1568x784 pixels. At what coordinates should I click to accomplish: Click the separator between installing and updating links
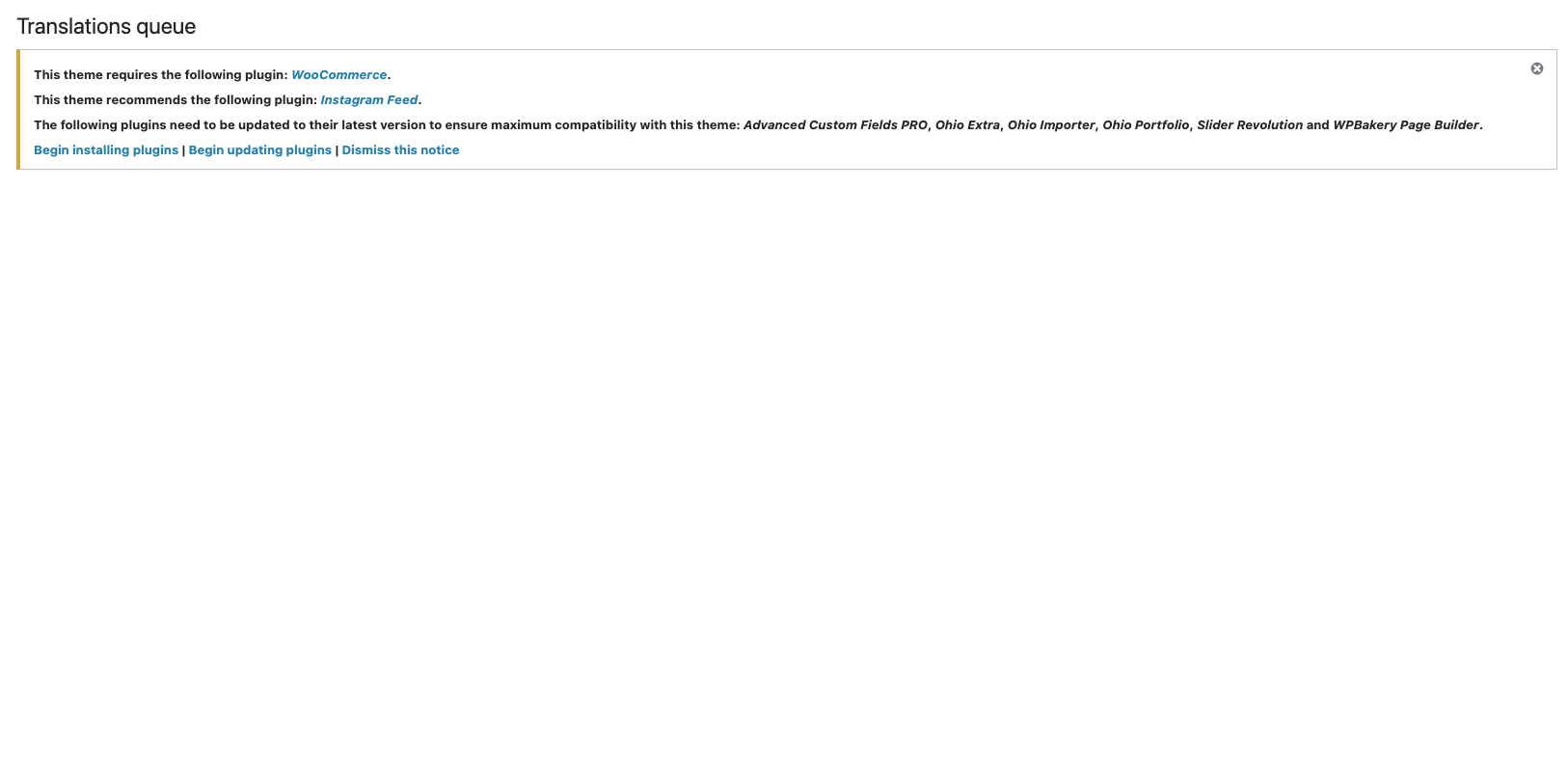pyautogui.click(x=183, y=150)
